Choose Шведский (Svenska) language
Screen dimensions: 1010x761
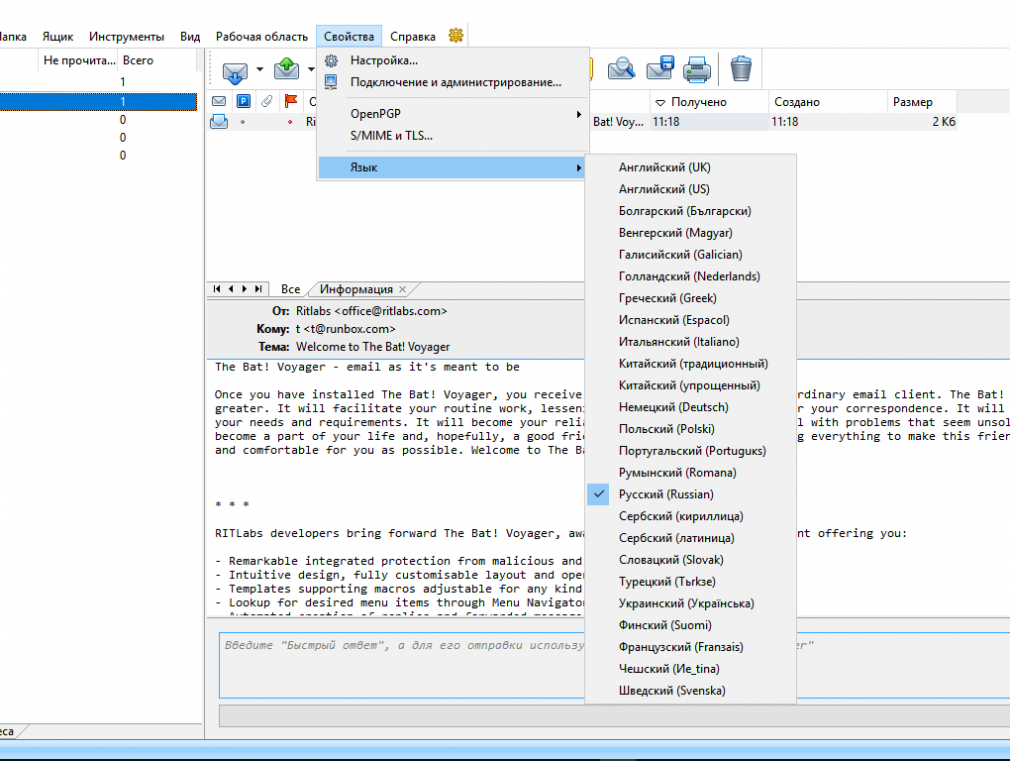coord(691,691)
